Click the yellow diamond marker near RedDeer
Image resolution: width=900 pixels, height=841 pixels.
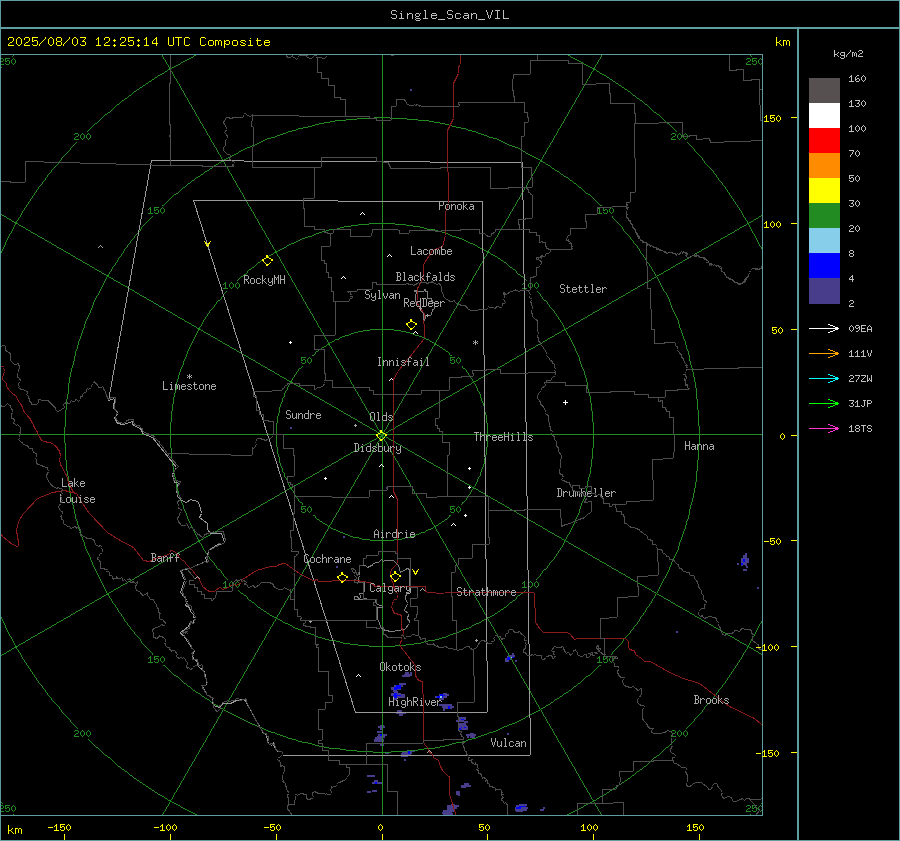[412, 324]
